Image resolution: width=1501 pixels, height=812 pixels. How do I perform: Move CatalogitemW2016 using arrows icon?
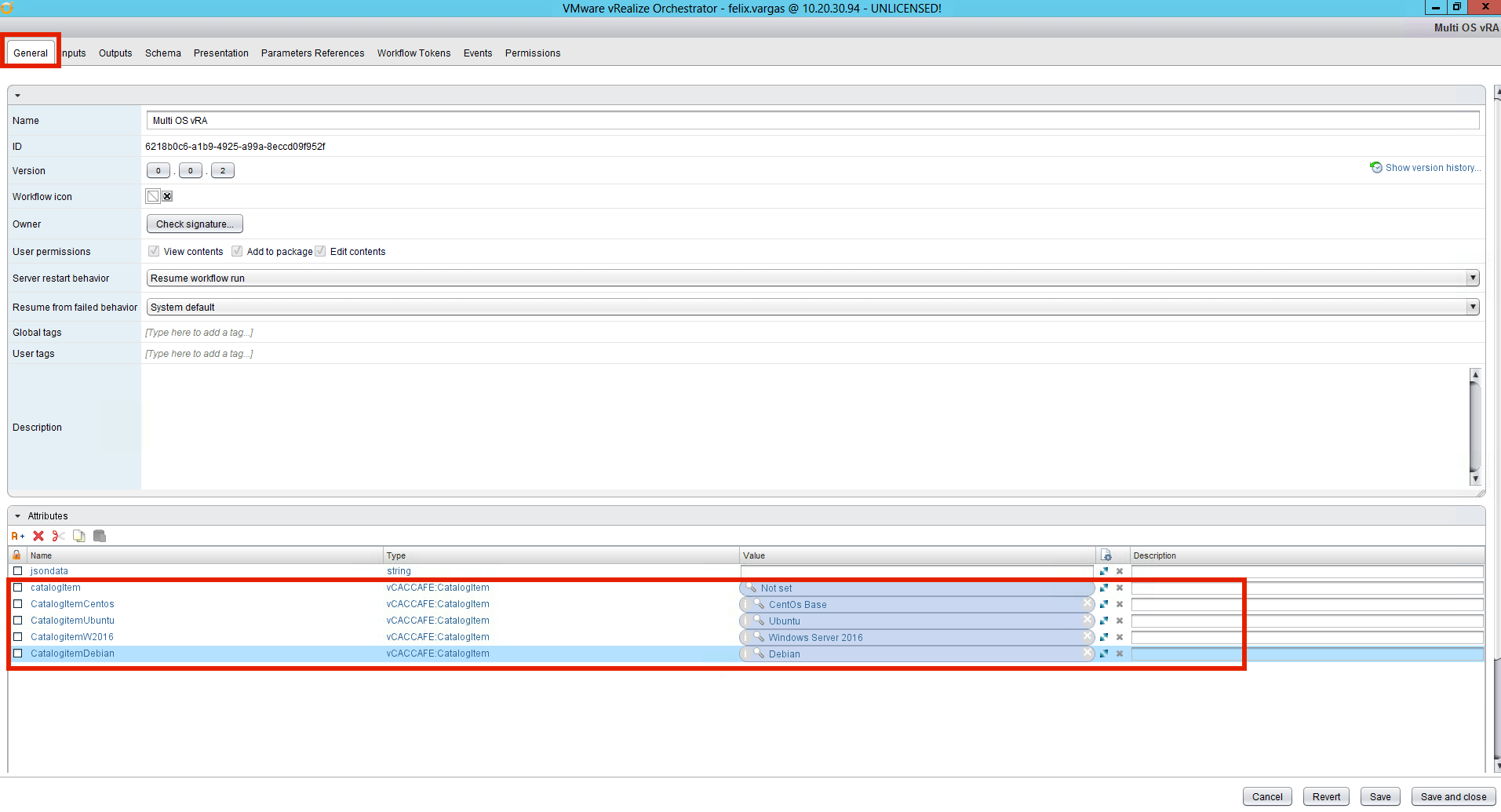(1104, 637)
